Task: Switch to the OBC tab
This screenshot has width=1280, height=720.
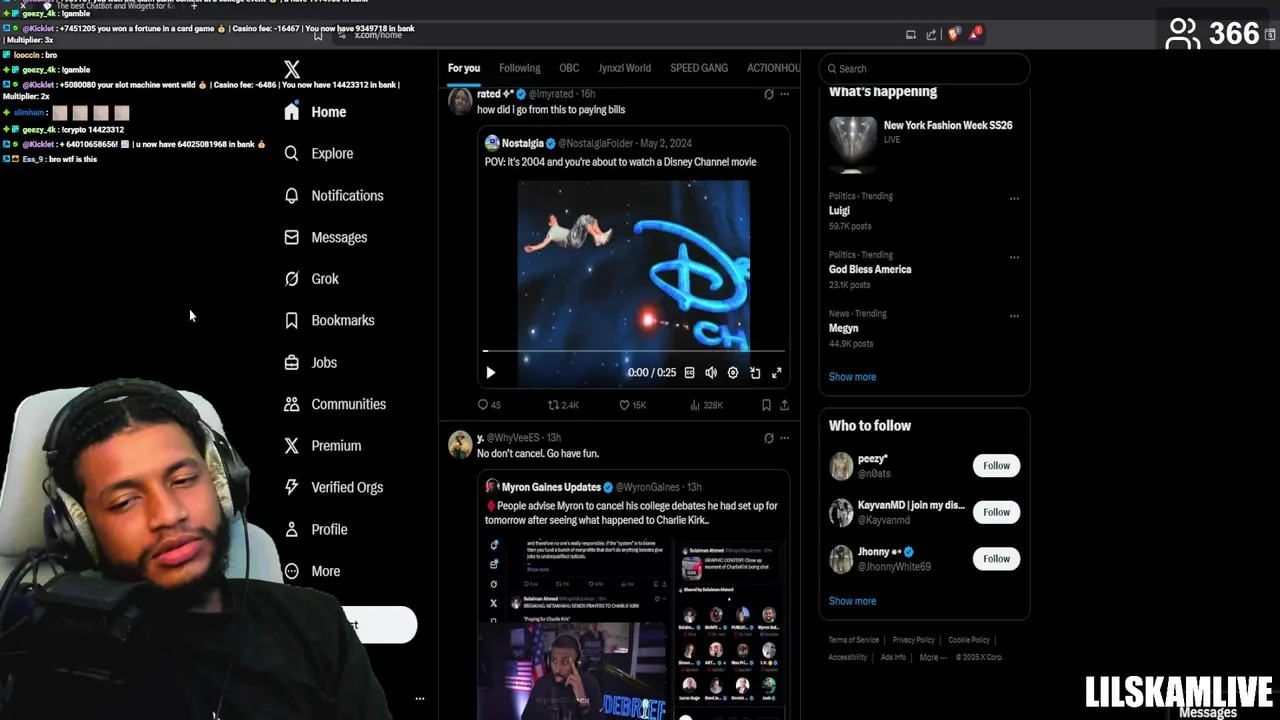Action: (x=569, y=68)
